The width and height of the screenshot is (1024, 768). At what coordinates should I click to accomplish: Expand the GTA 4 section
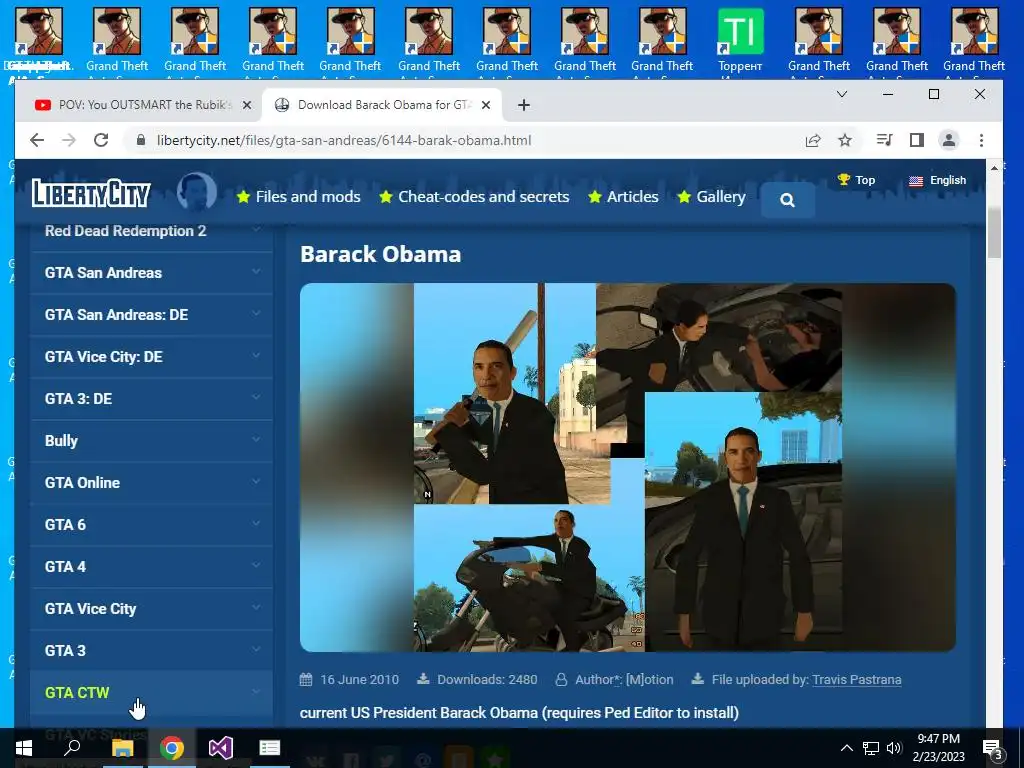tap(152, 566)
